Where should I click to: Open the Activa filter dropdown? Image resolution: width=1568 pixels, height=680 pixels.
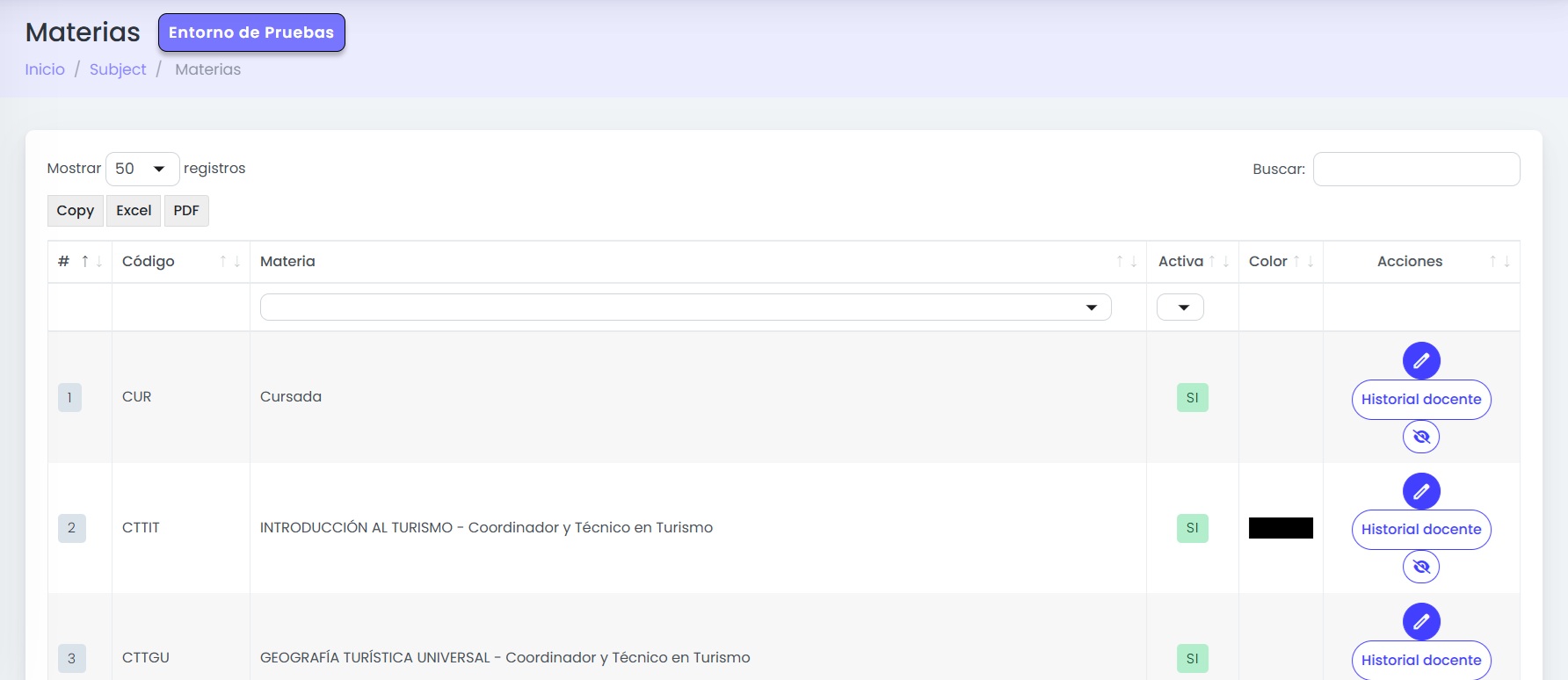1180,307
